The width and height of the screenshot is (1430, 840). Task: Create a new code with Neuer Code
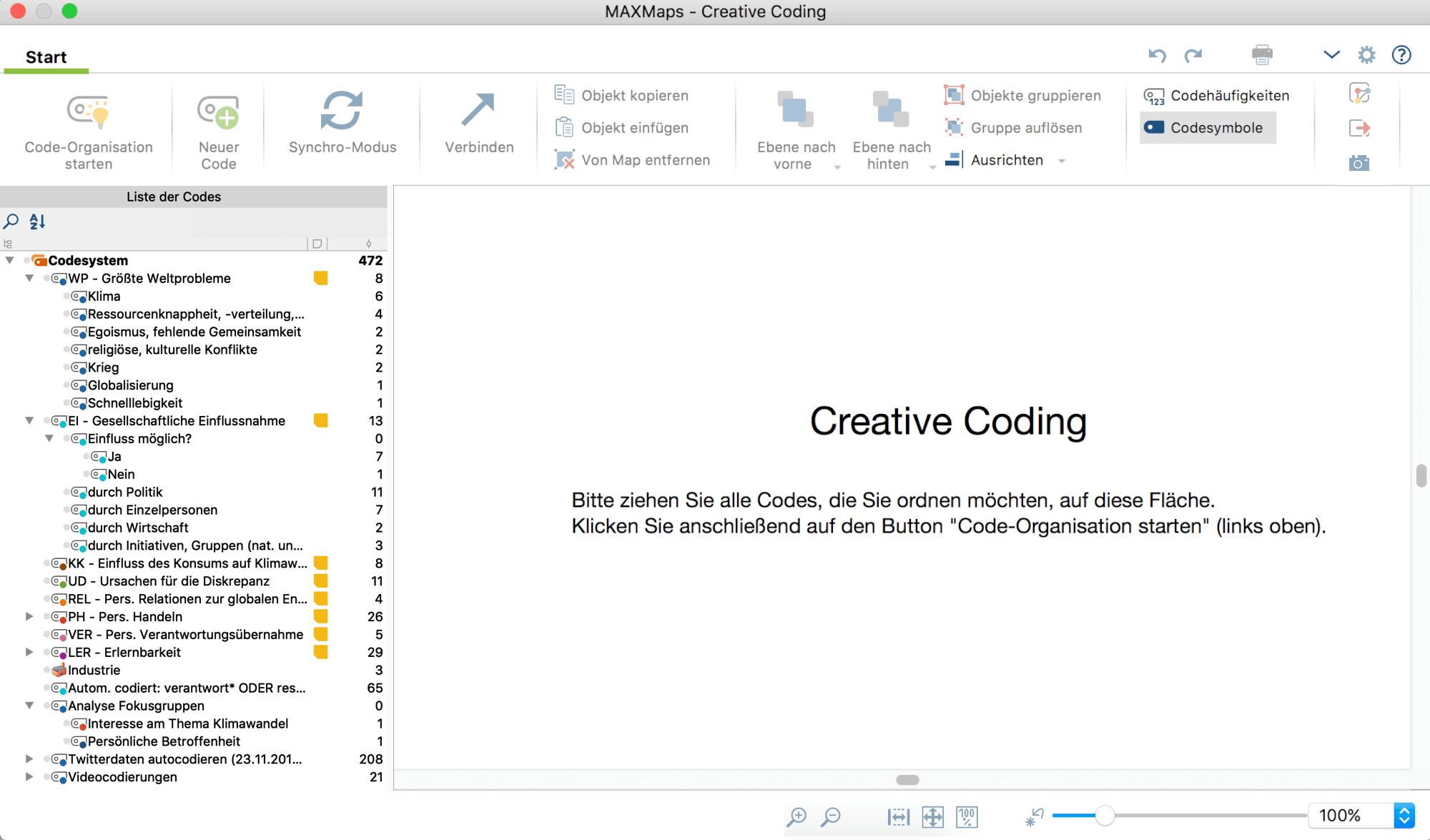click(x=218, y=132)
